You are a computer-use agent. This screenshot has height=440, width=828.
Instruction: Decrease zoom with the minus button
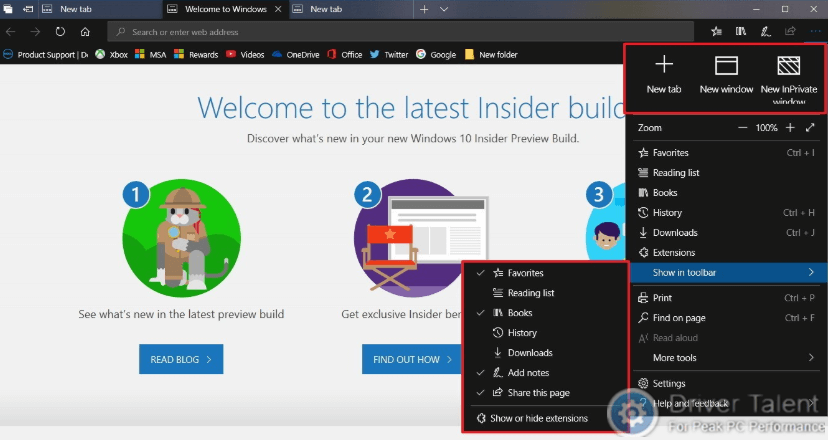coord(742,128)
